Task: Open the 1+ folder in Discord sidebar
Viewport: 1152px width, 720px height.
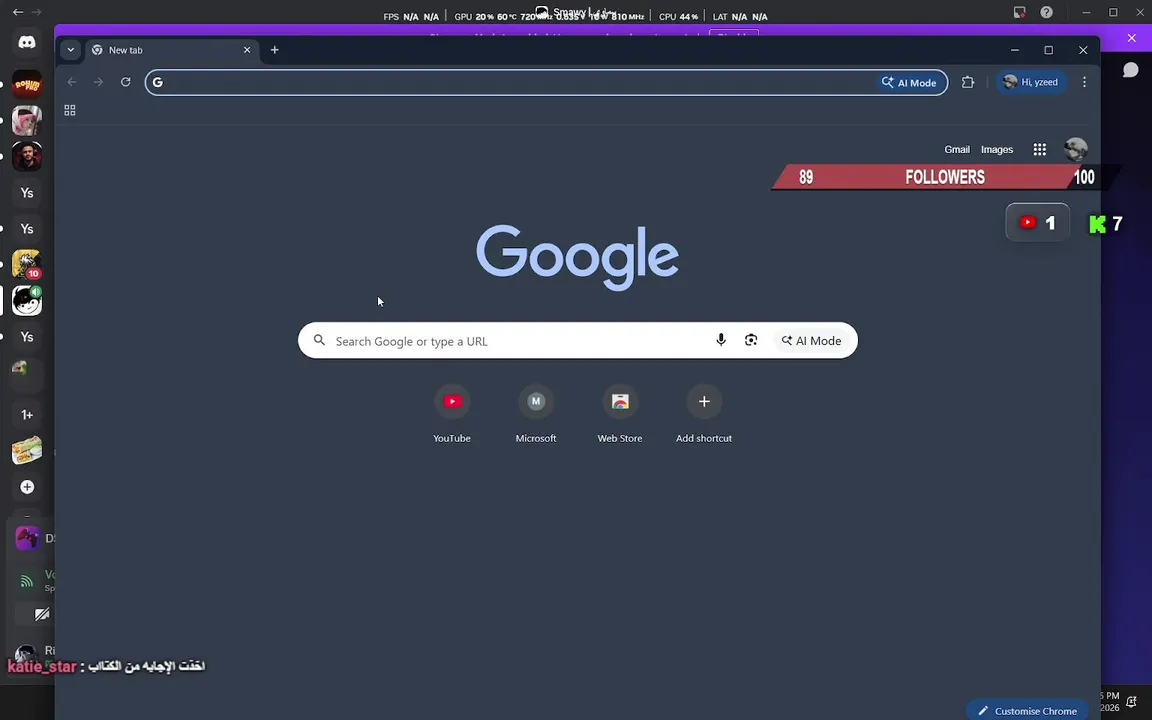Action: [27, 415]
